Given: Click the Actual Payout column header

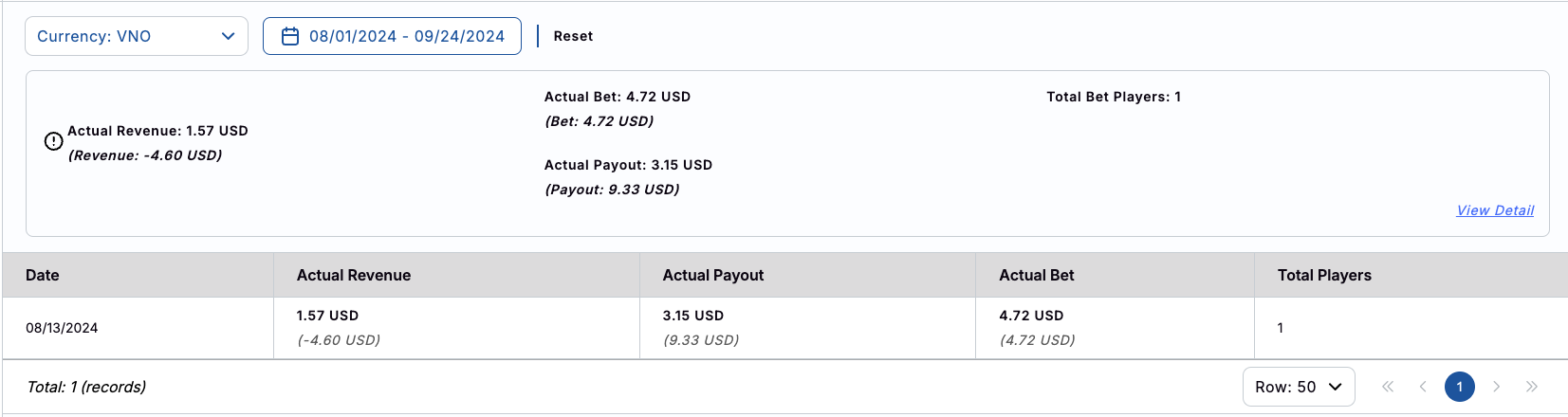Looking at the screenshot, I should pyautogui.click(x=713, y=275).
